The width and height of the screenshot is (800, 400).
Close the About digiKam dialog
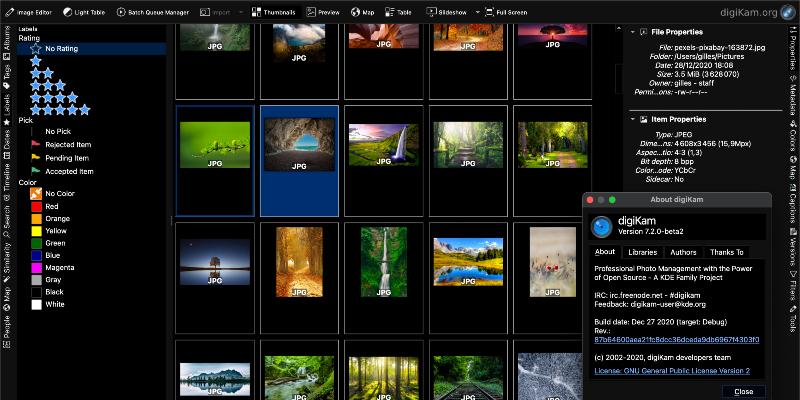click(743, 391)
